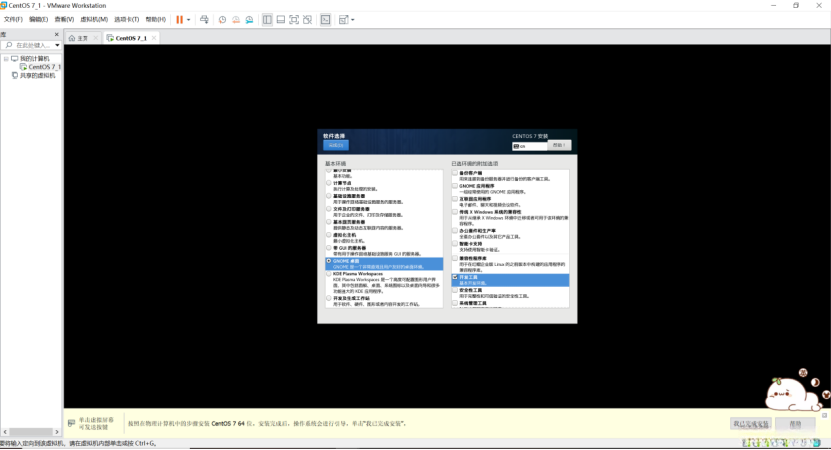Open the 文件(F) menu
Image resolution: width=831 pixels, height=450 pixels.
click(x=13, y=20)
